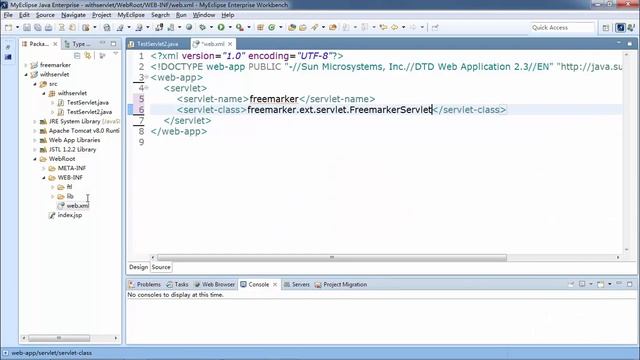Click the globe web browser toolbar icon

point(189,27)
